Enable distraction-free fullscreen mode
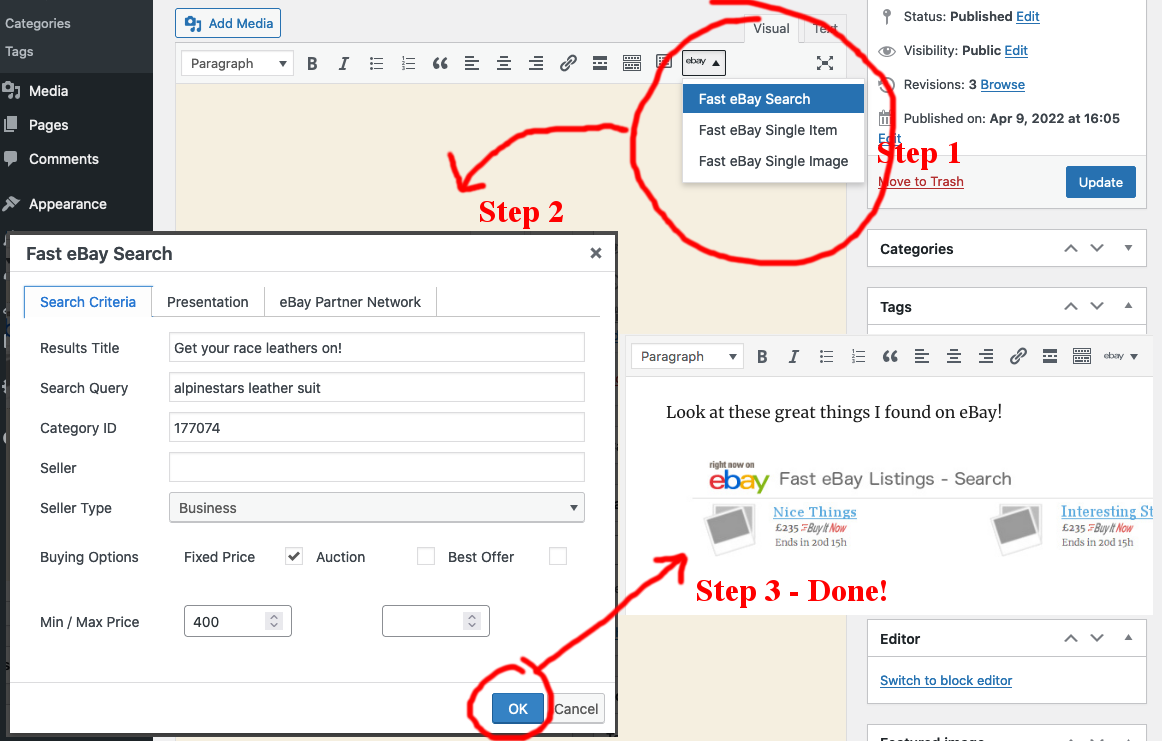Image resolution: width=1162 pixels, height=741 pixels. 825,63
